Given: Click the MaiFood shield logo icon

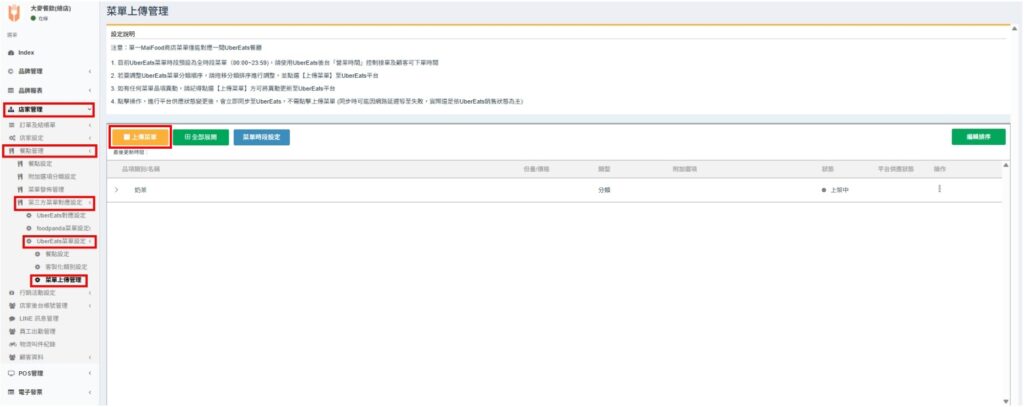Looking at the screenshot, I should [14, 13].
